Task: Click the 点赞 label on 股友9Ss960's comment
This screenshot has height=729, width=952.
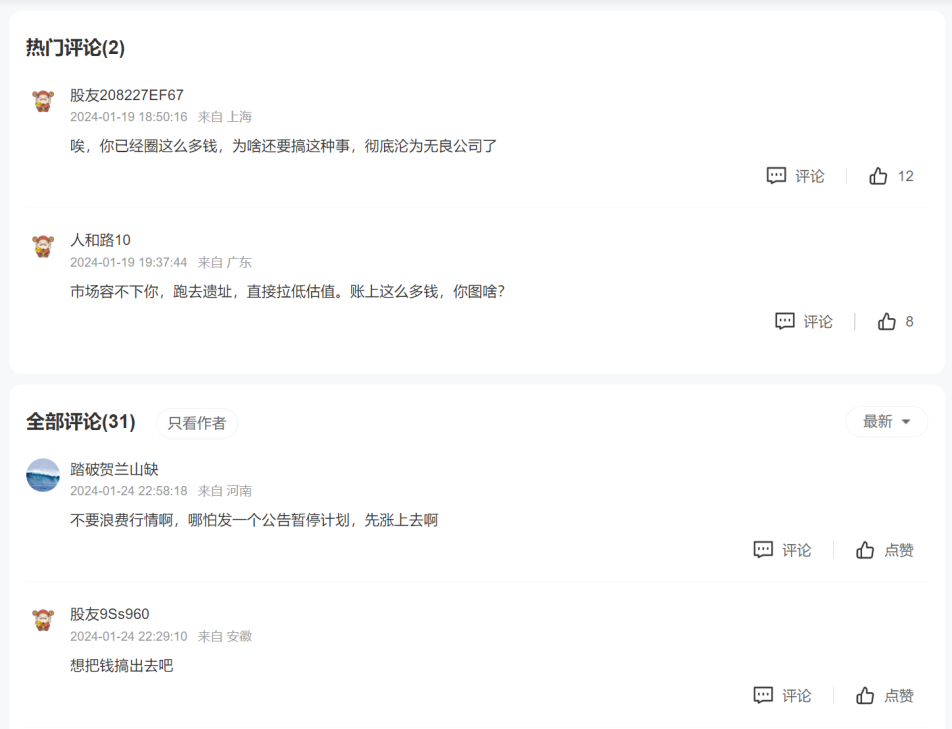Action: (899, 696)
